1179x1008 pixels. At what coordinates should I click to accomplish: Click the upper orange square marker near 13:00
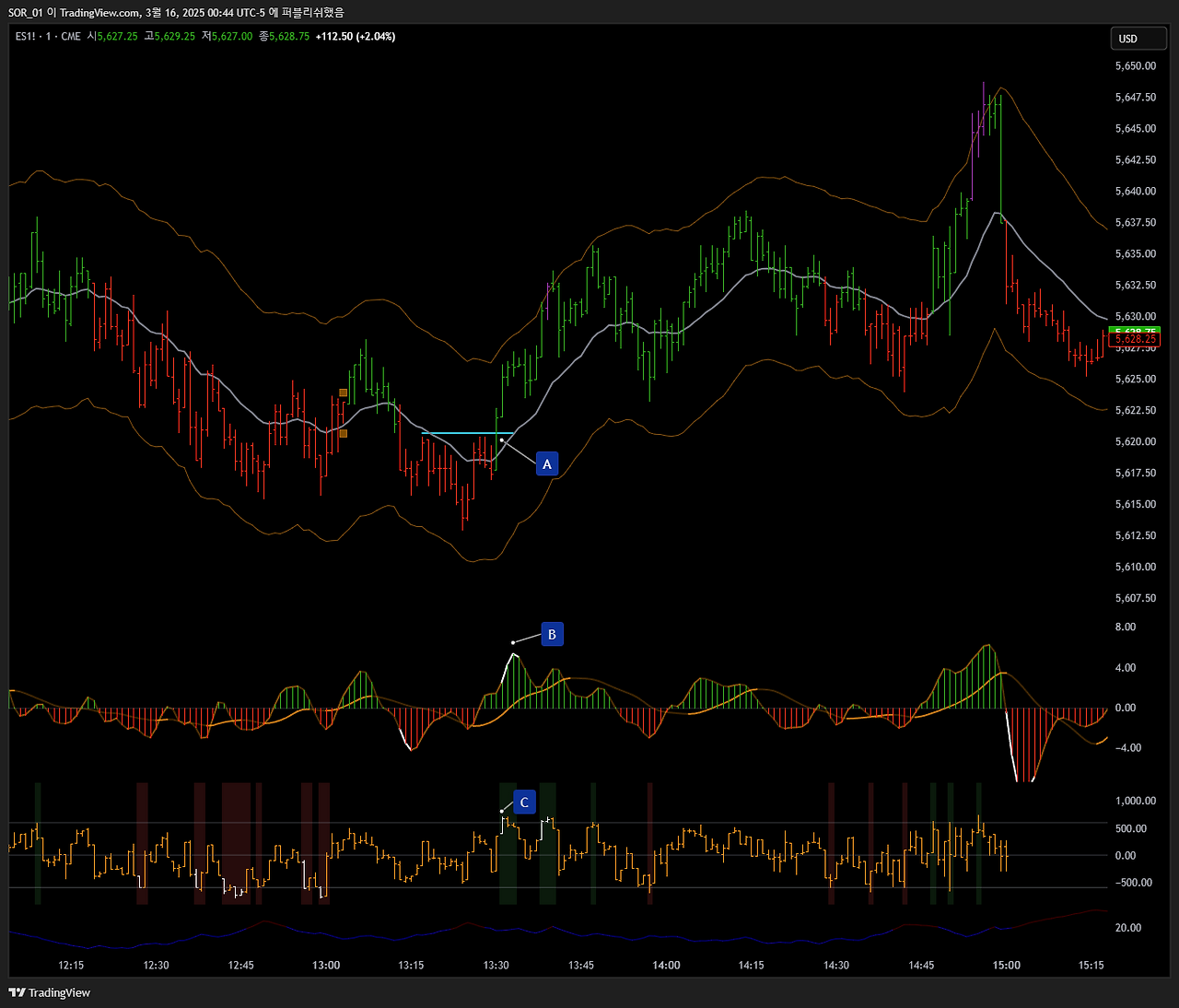(344, 393)
